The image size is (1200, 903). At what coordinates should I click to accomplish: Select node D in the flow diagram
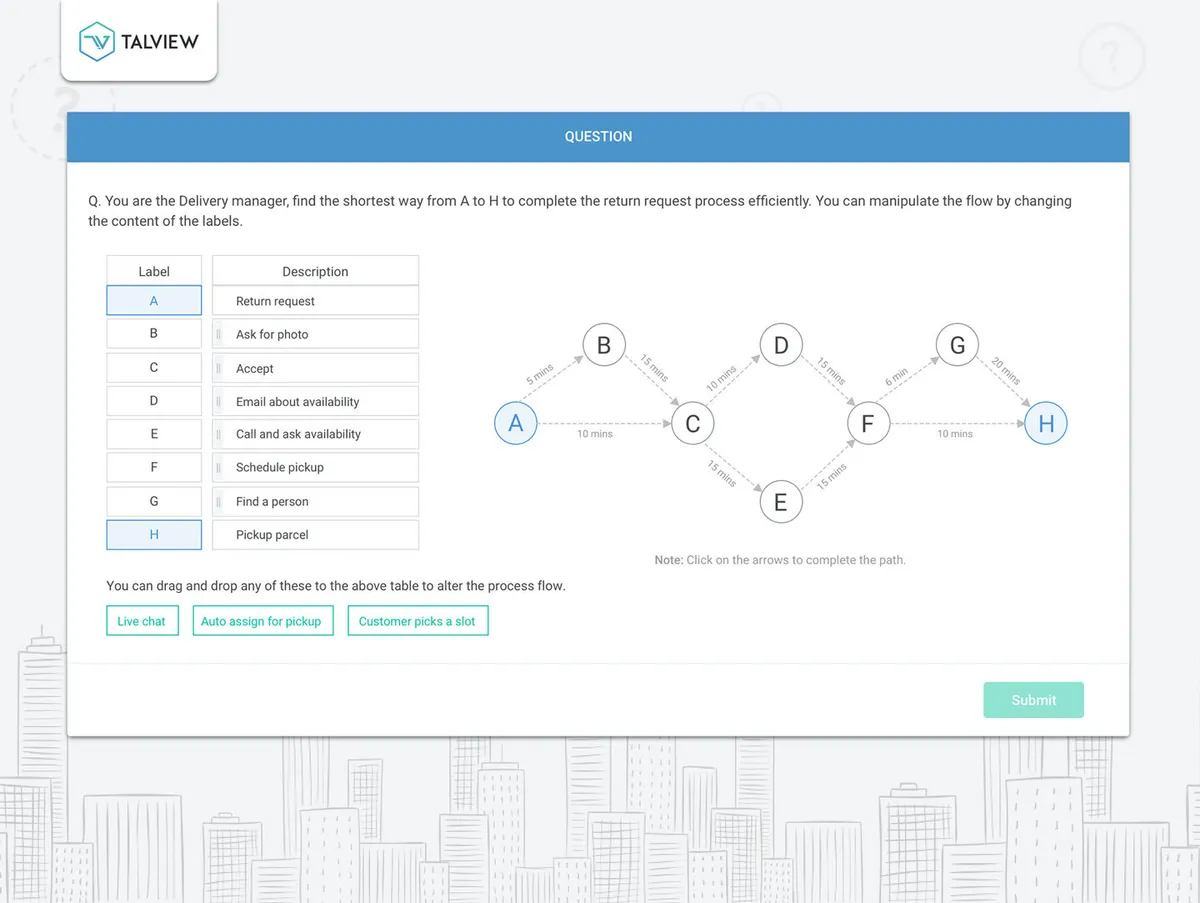point(781,345)
